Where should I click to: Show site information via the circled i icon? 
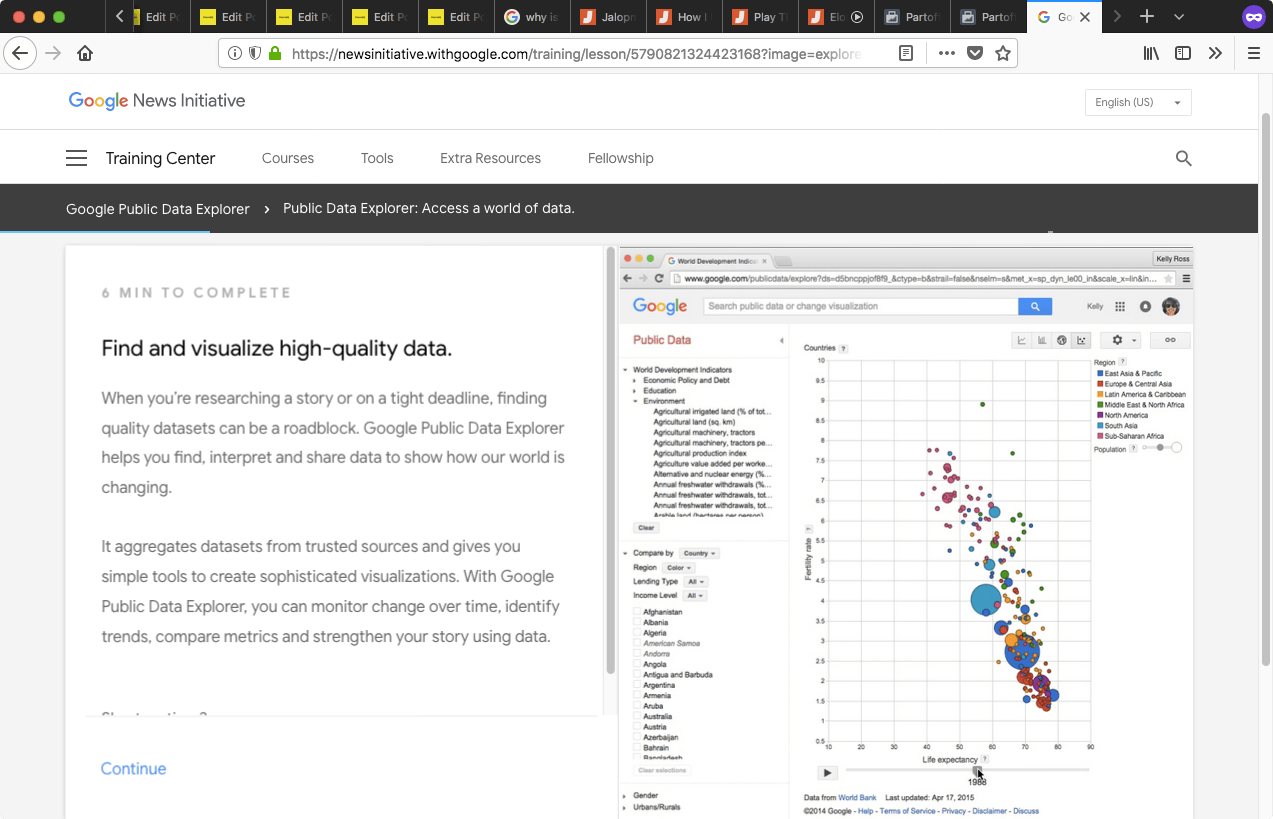235,53
